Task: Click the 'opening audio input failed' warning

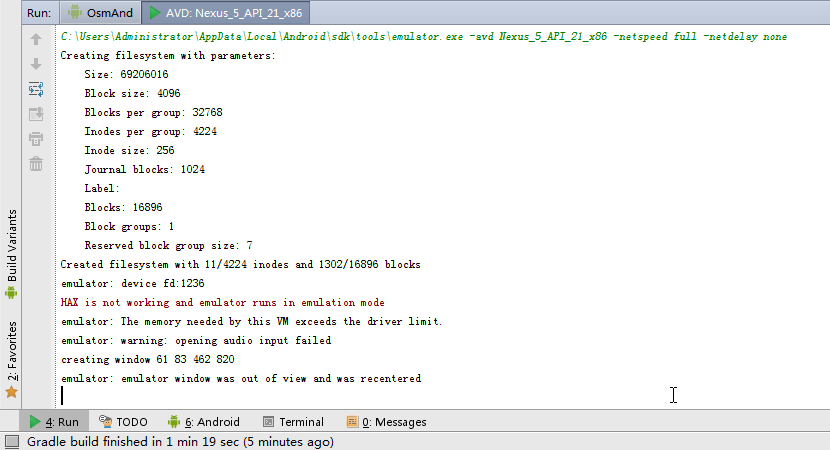Action: point(196,340)
